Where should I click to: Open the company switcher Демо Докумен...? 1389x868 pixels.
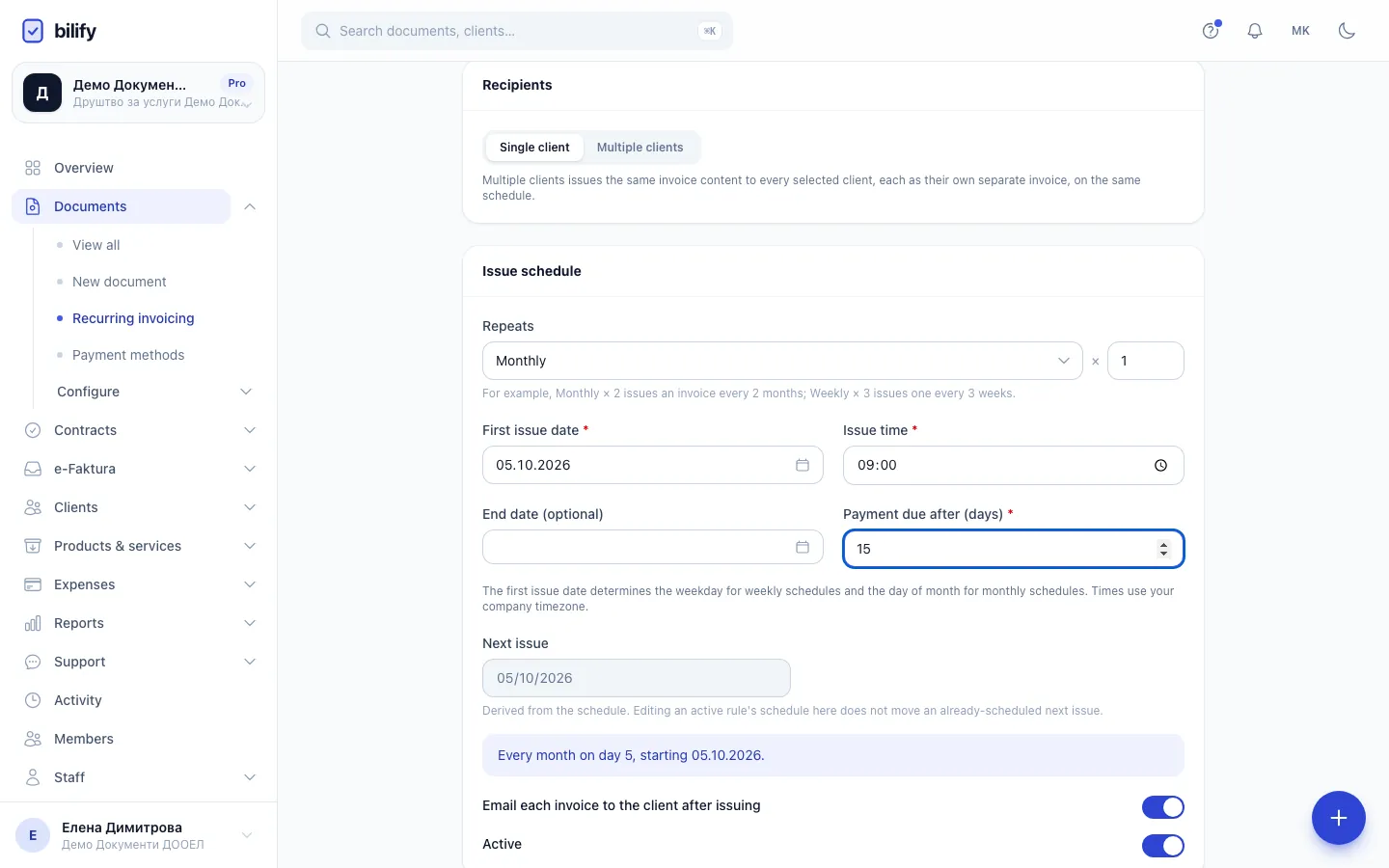pos(138,93)
